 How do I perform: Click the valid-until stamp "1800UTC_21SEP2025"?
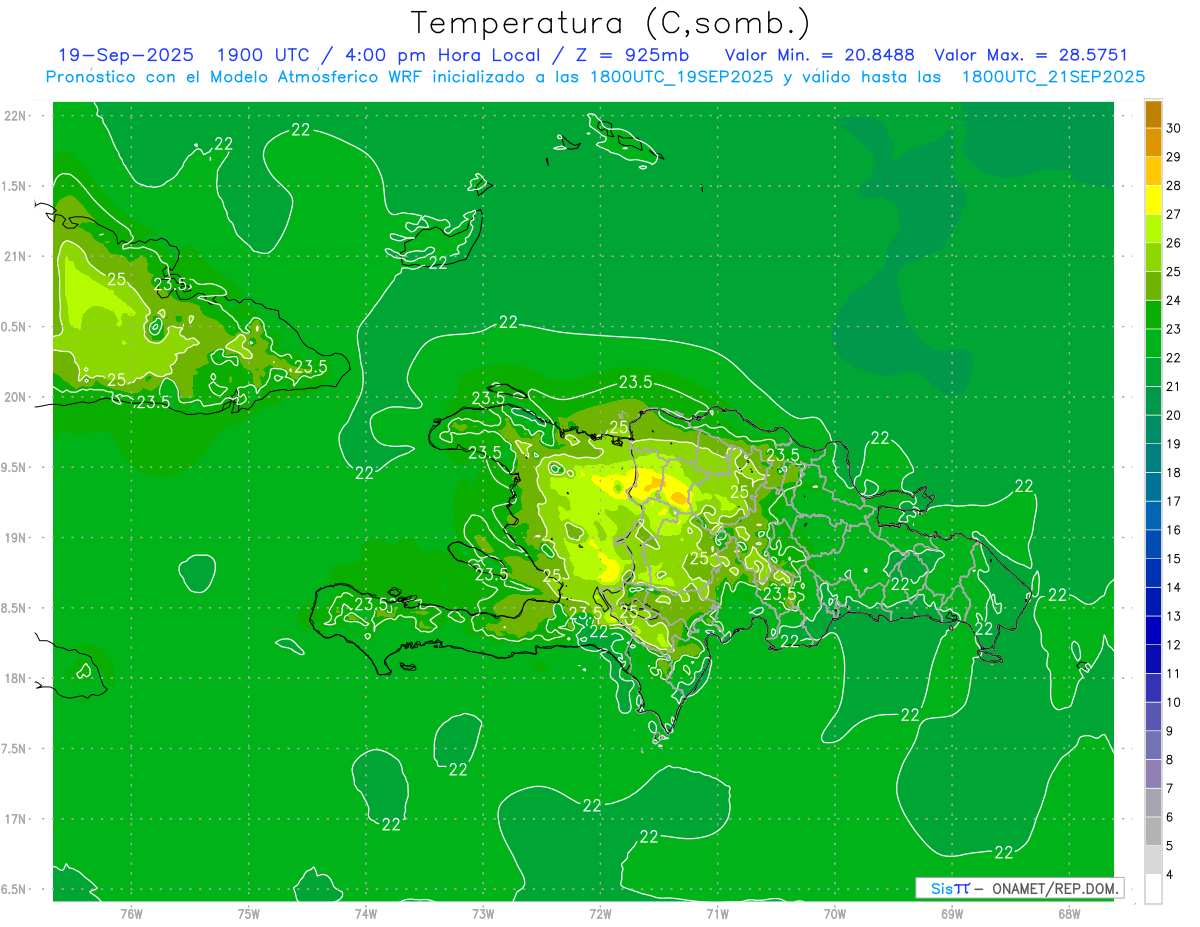(x=1054, y=77)
